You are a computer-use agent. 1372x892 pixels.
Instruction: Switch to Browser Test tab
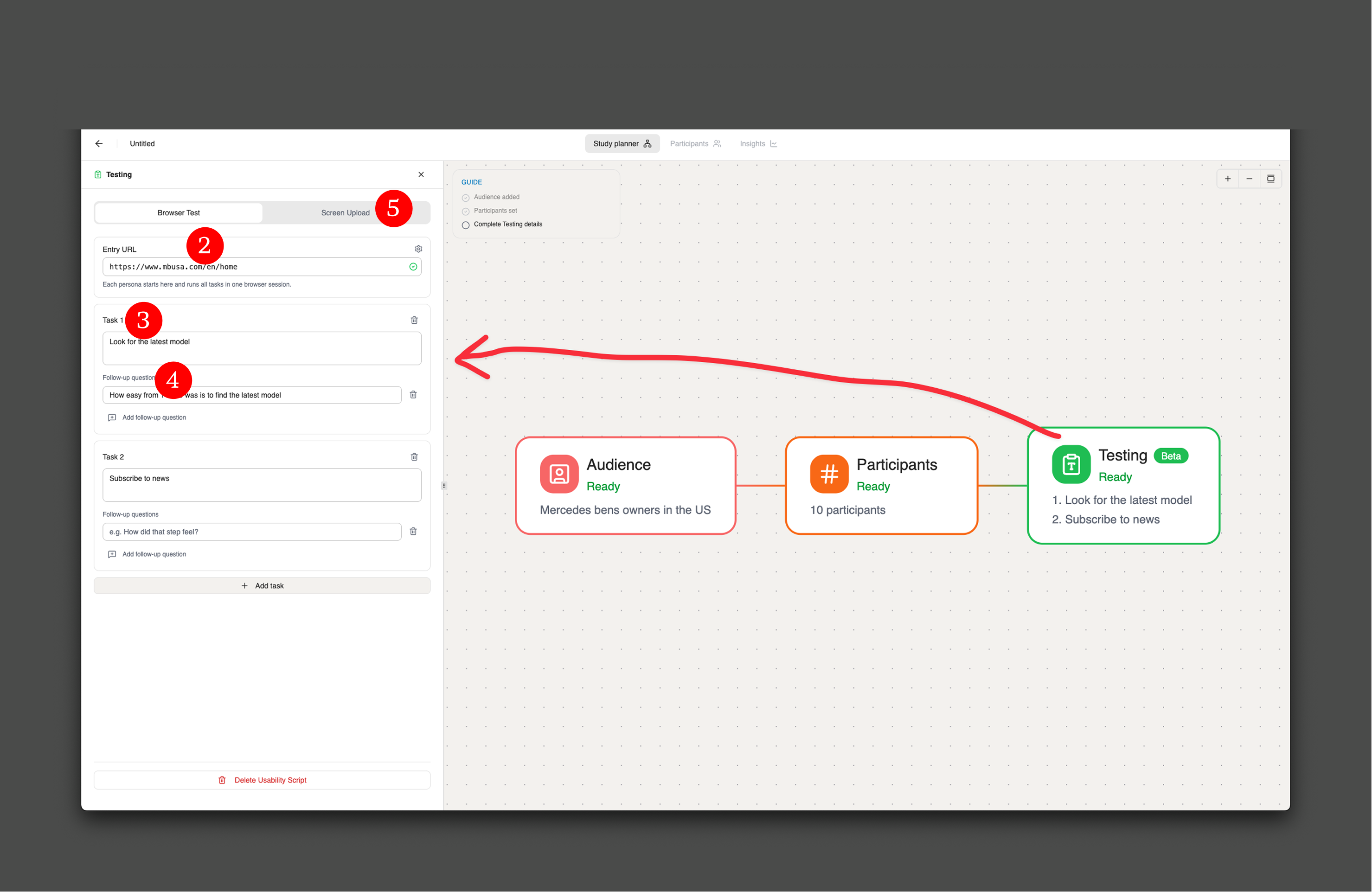pos(179,213)
